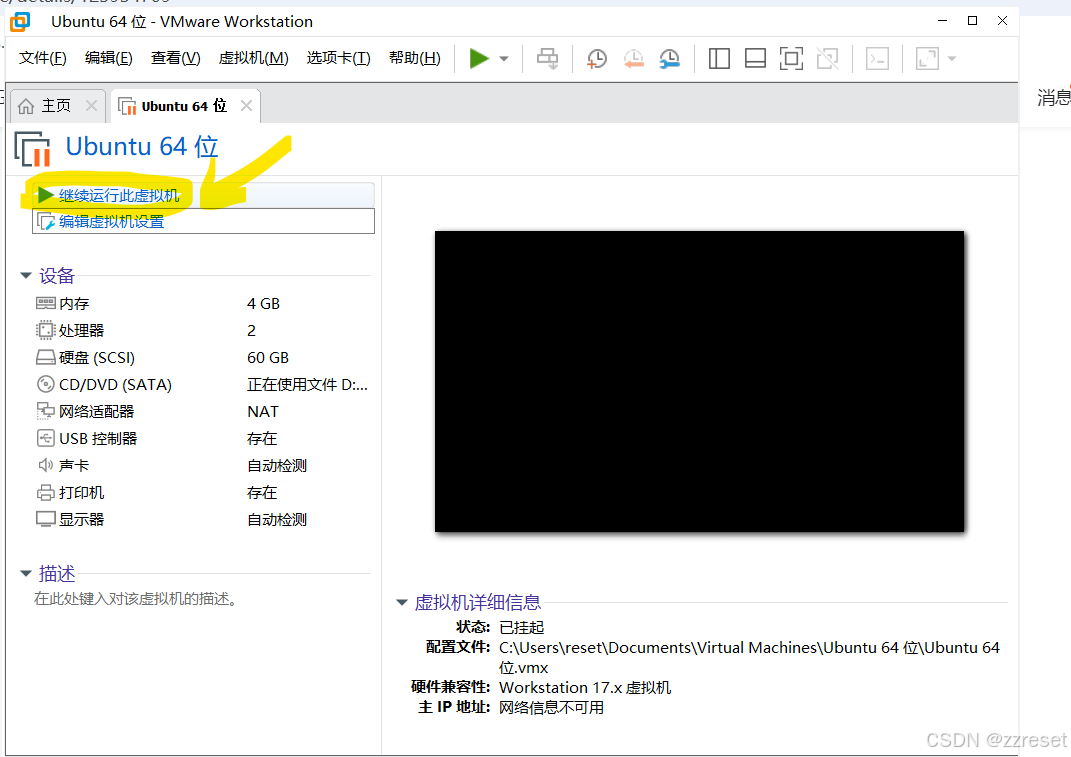
Task: Click the stretch guest display icon
Action: [927, 59]
